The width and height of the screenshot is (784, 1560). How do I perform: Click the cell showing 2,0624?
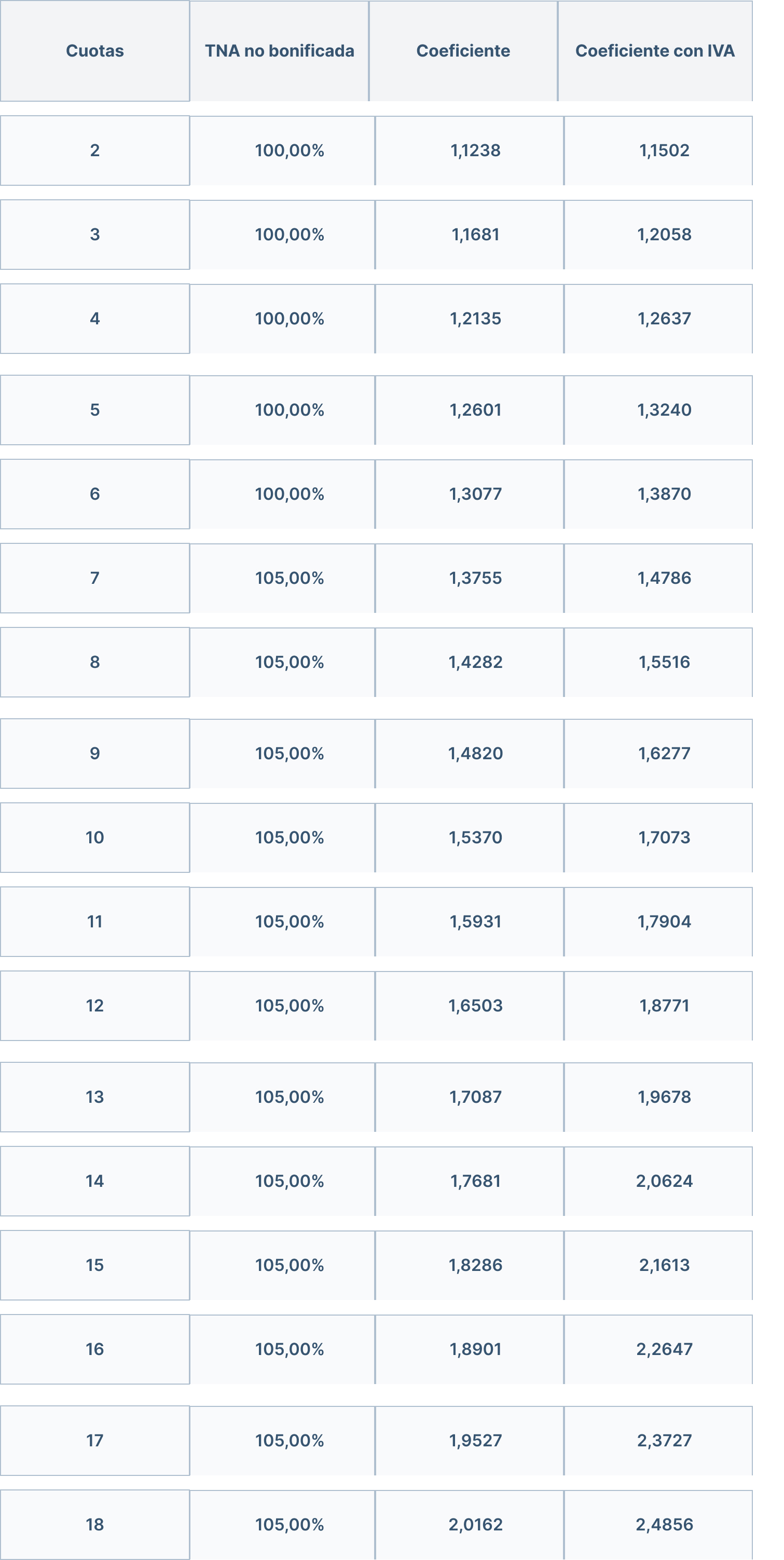(x=664, y=1181)
